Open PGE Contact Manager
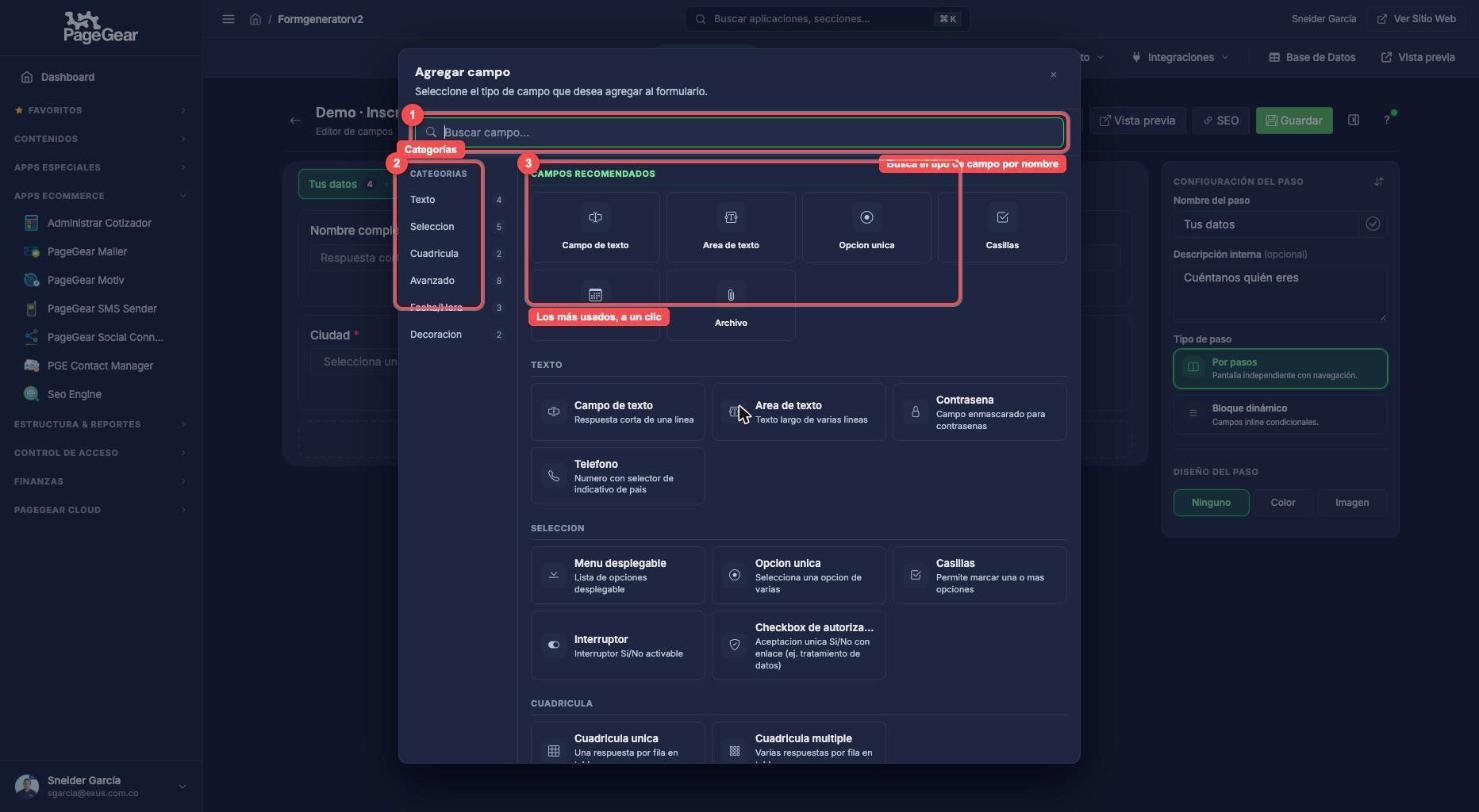This screenshot has height=812, width=1479. 100,366
